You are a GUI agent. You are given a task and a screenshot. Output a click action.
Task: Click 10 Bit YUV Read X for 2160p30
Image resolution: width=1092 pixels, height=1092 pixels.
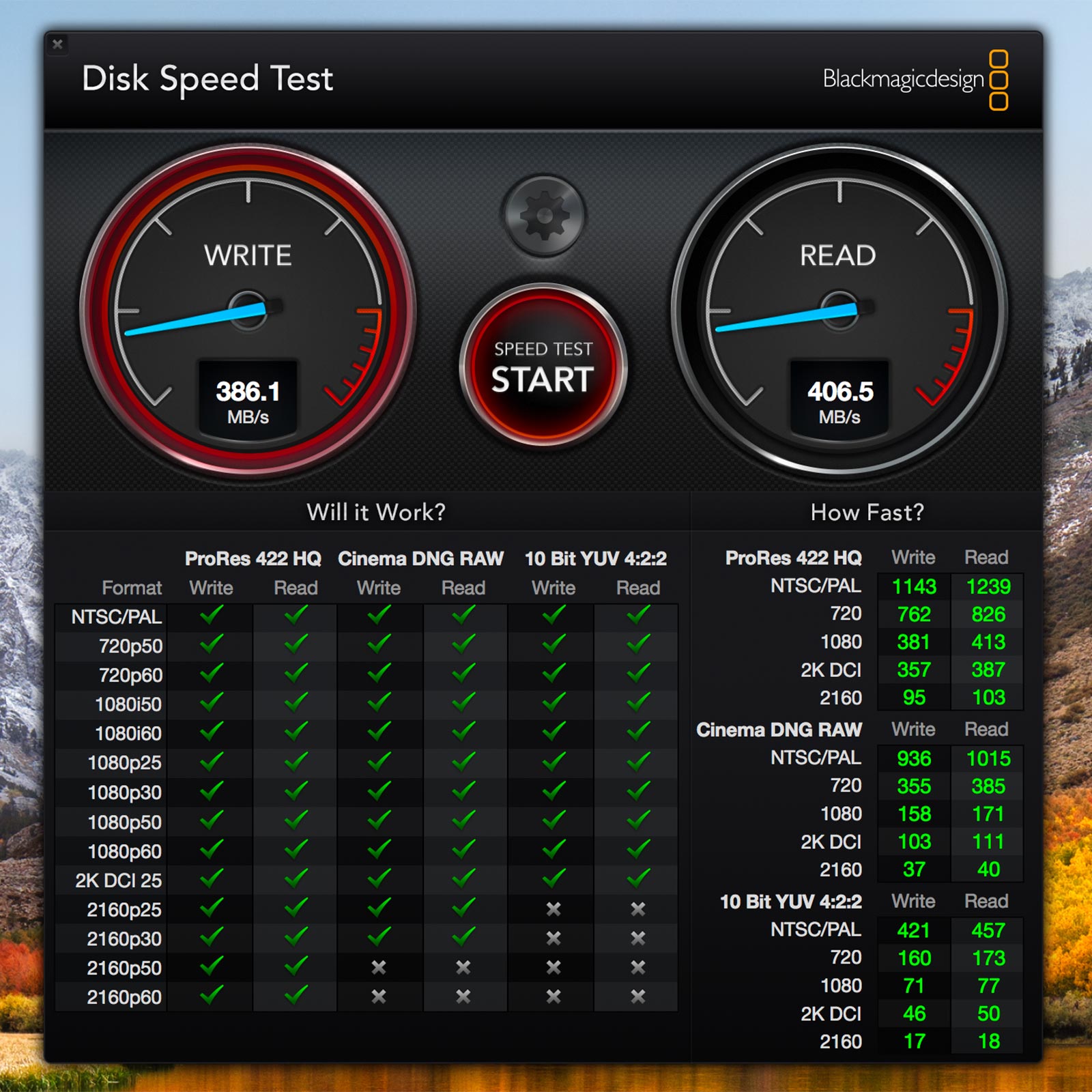click(638, 938)
